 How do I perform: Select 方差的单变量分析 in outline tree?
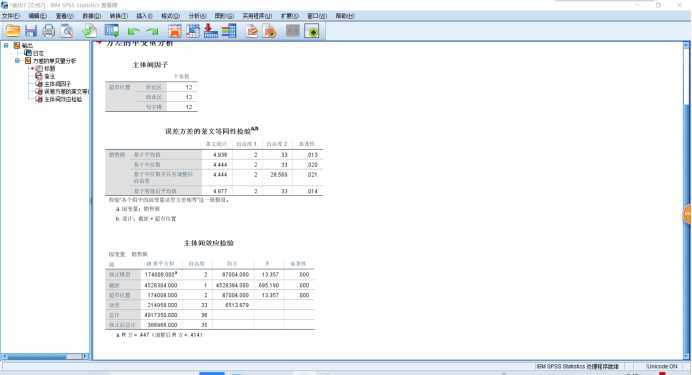click(x=54, y=61)
